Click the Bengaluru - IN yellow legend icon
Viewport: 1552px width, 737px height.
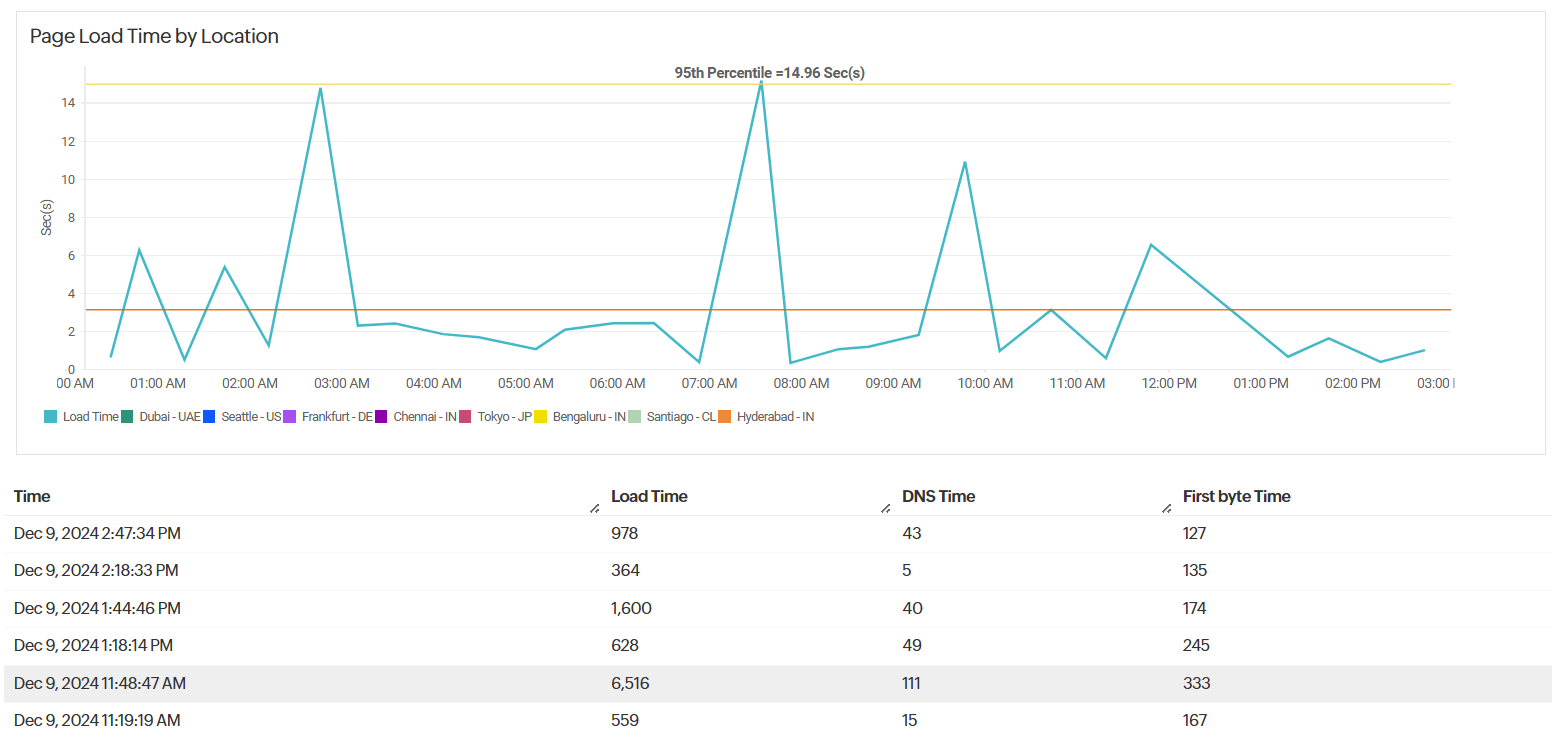click(x=540, y=416)
